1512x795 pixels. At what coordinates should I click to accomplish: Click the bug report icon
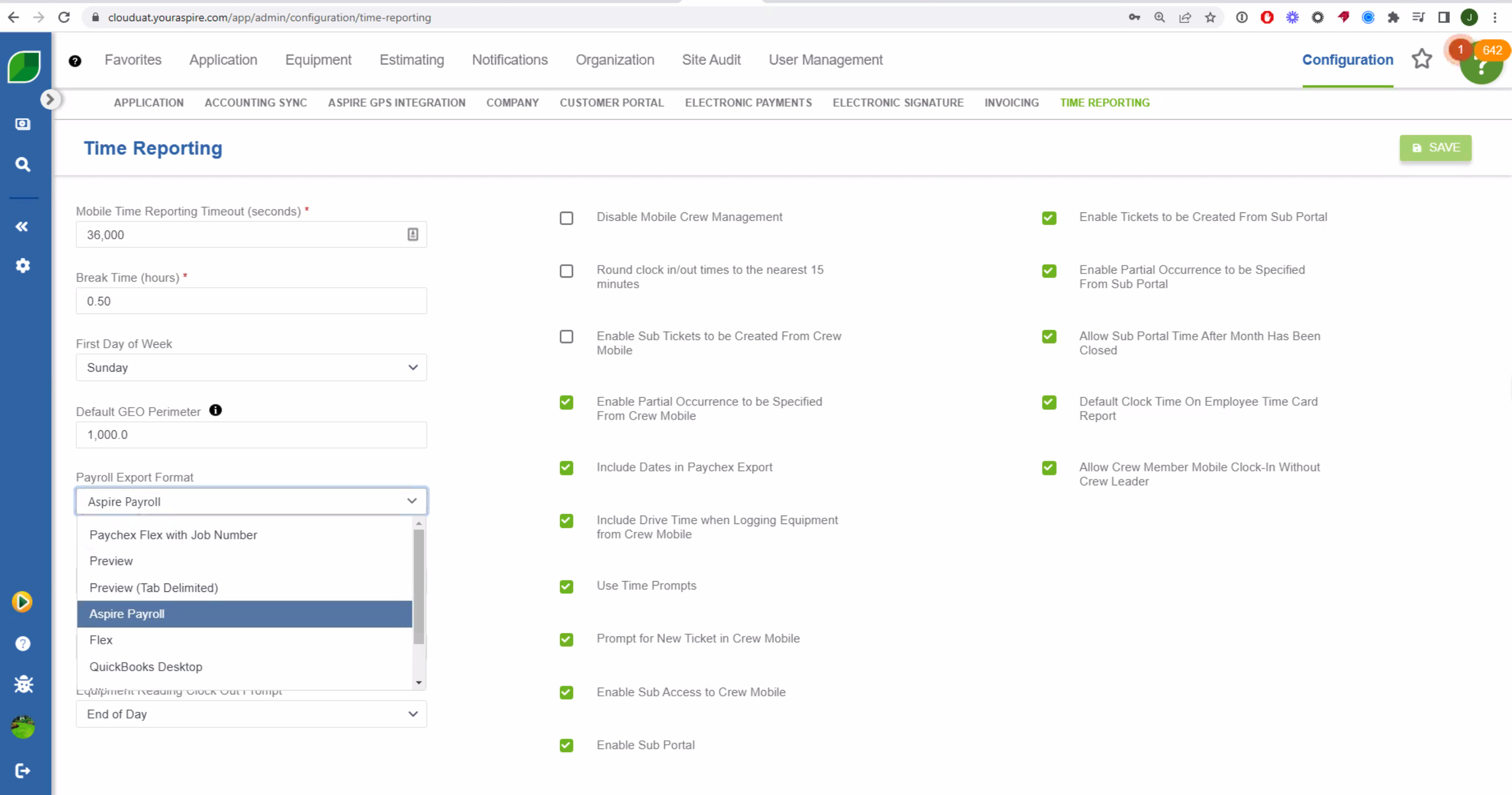(x=23, y=684)
